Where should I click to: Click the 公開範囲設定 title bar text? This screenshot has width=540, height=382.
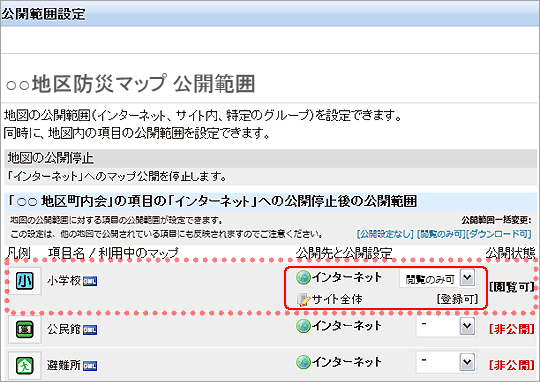(43, 14)
